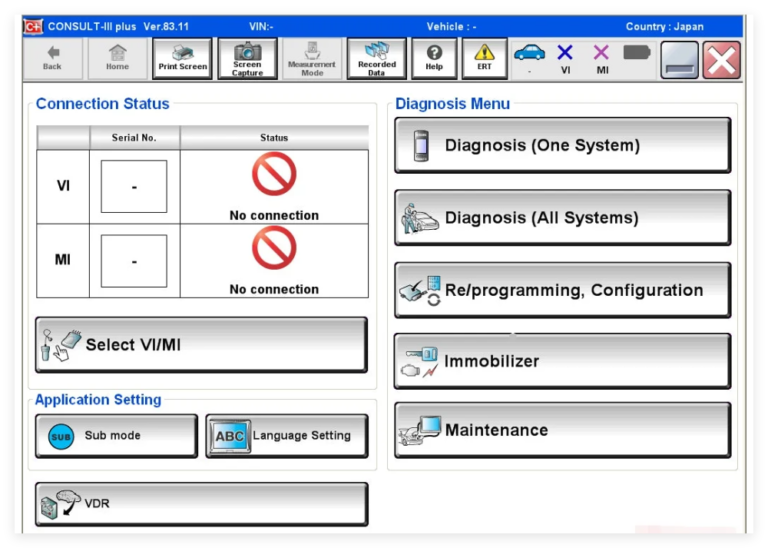Open the Immobilizer menu
This screenshot has width=768, height=548.
(x=563, y=361)
